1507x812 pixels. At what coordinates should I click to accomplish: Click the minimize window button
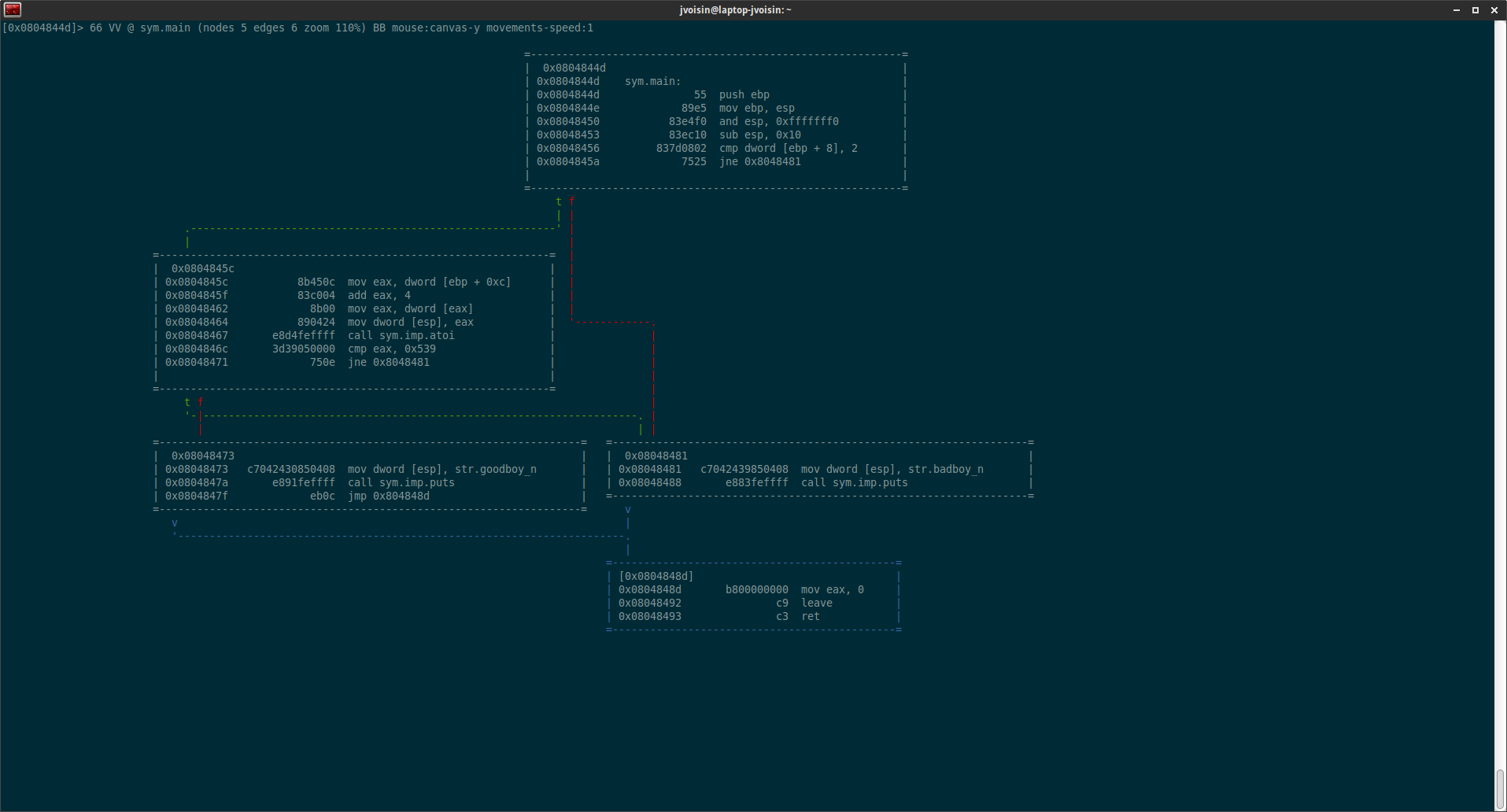pyautogui.click(x=1457, y=10)
